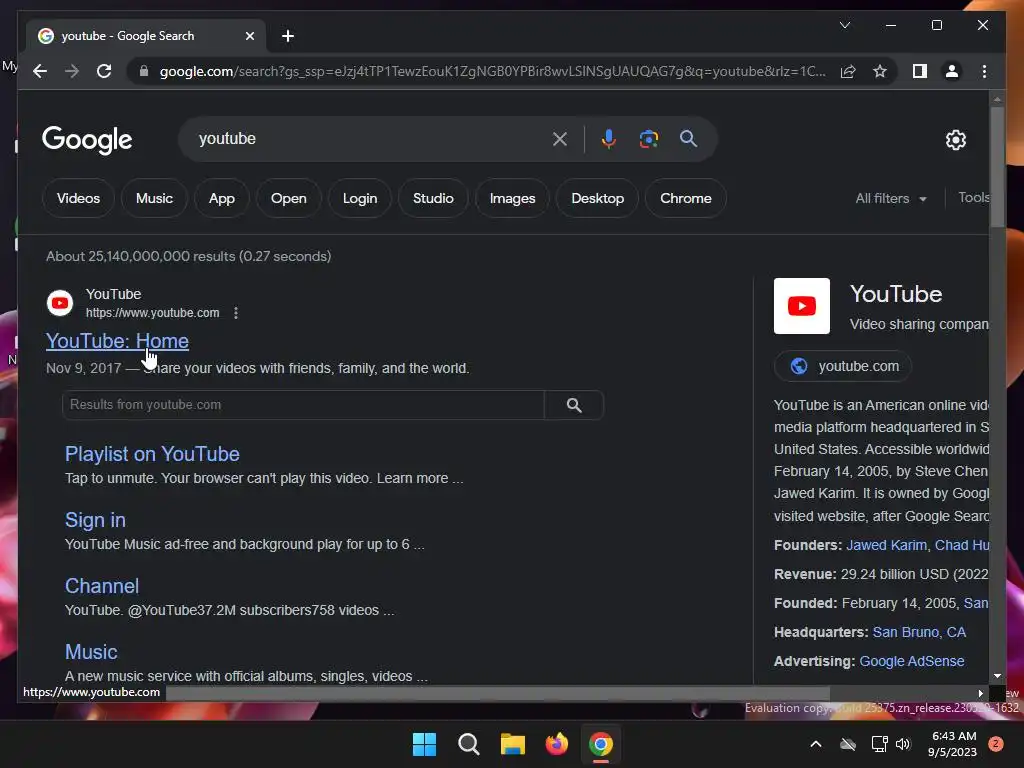
Task: Open Windows taskbar search
Action: tap(469, 744)
